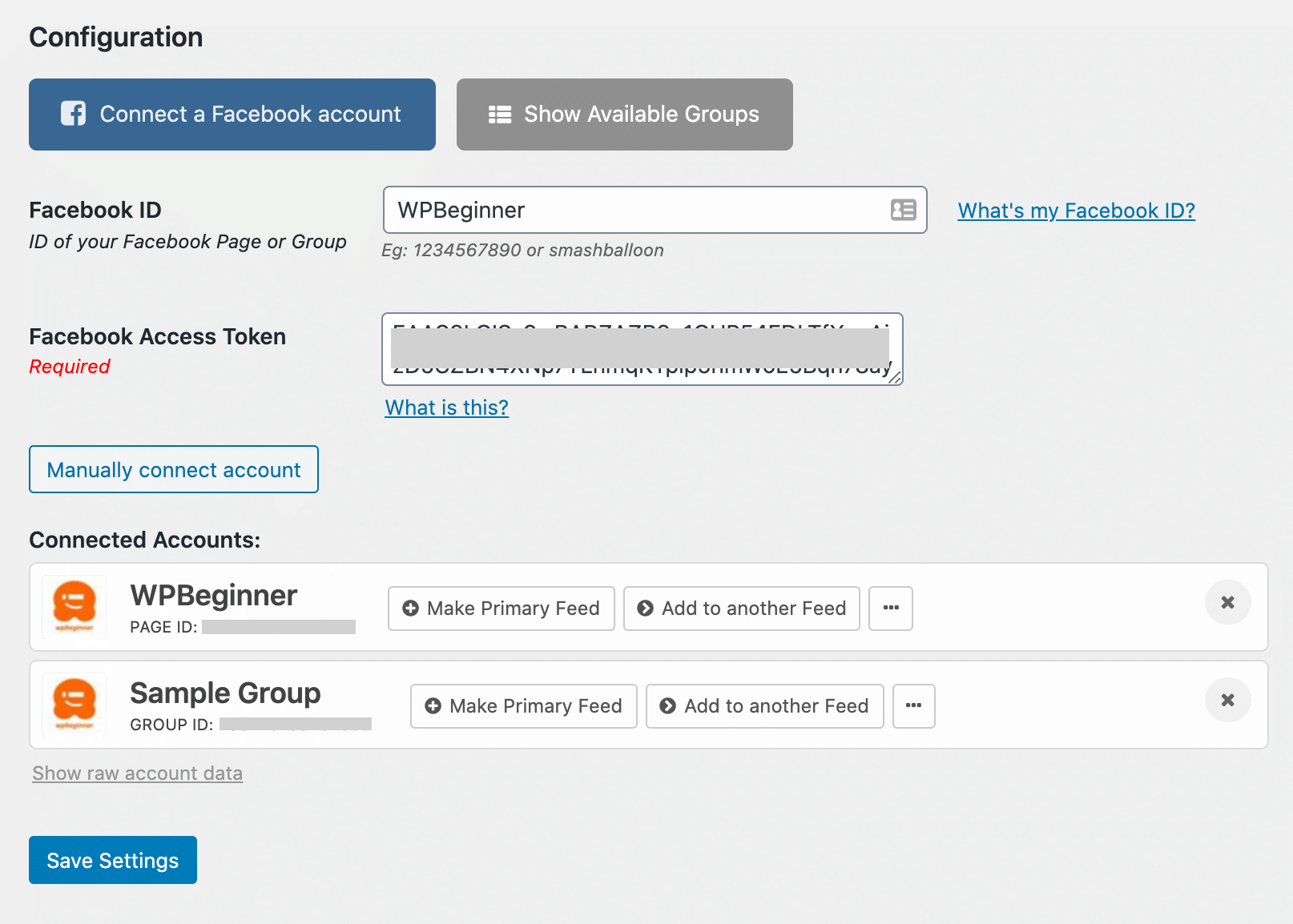Open the What is this? help link

446,408
